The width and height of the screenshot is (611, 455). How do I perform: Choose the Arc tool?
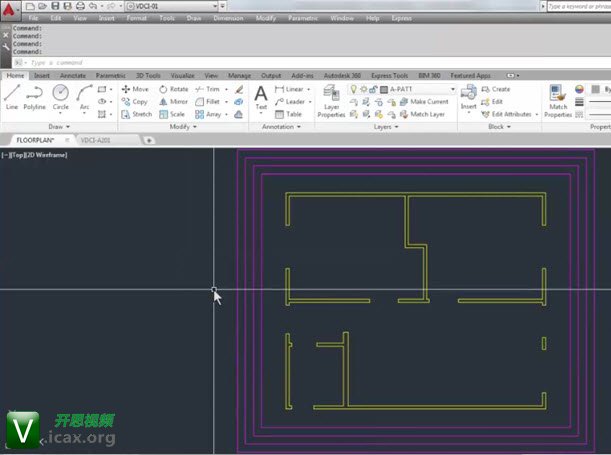click(x=84, y=95)
